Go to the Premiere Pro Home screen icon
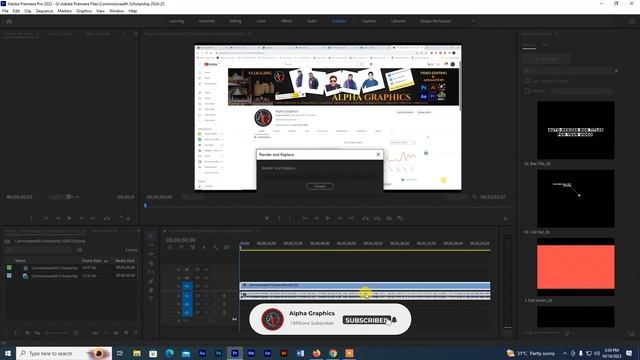The image size is (640, 360). pos(9,21)
